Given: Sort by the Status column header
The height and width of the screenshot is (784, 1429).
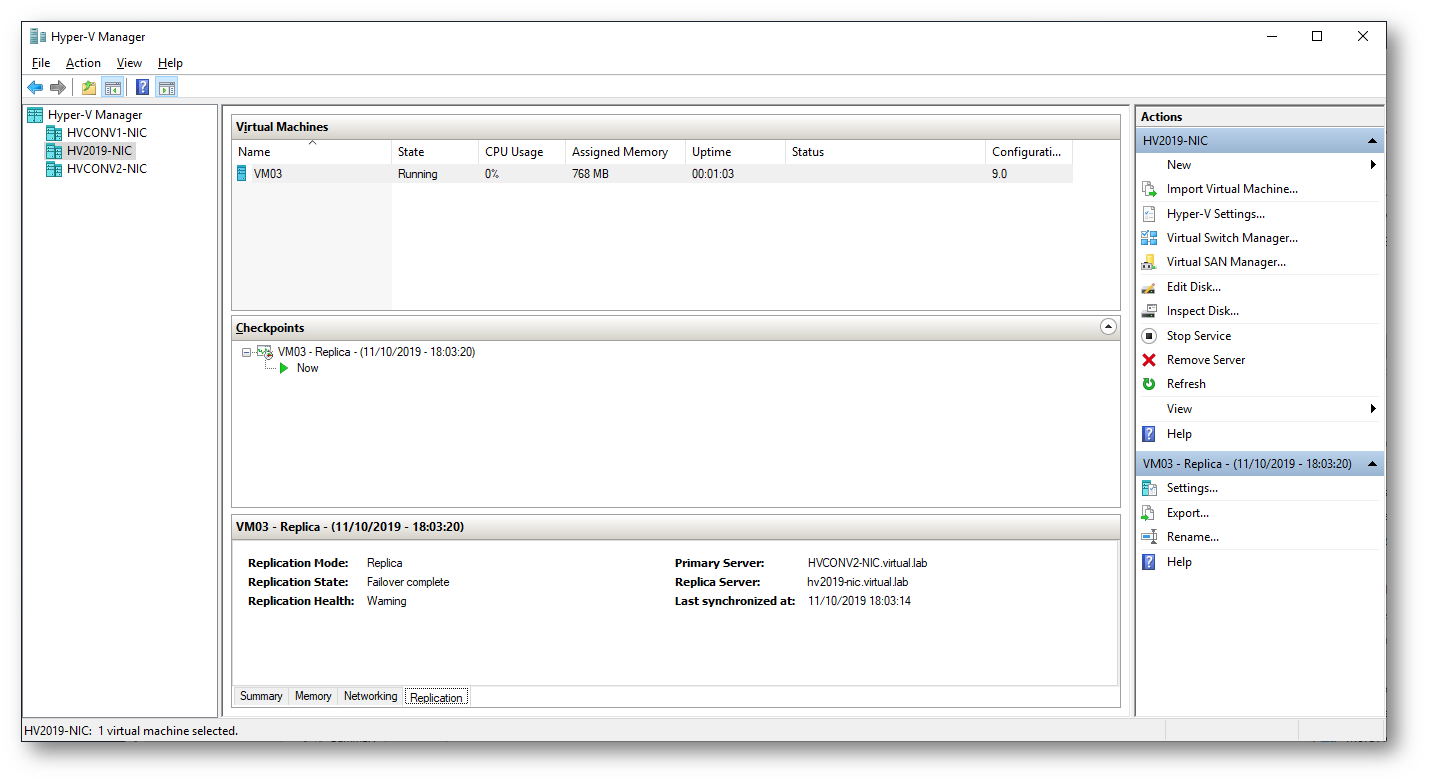Looking at the screenshot, I should click(x=886, y=152).
